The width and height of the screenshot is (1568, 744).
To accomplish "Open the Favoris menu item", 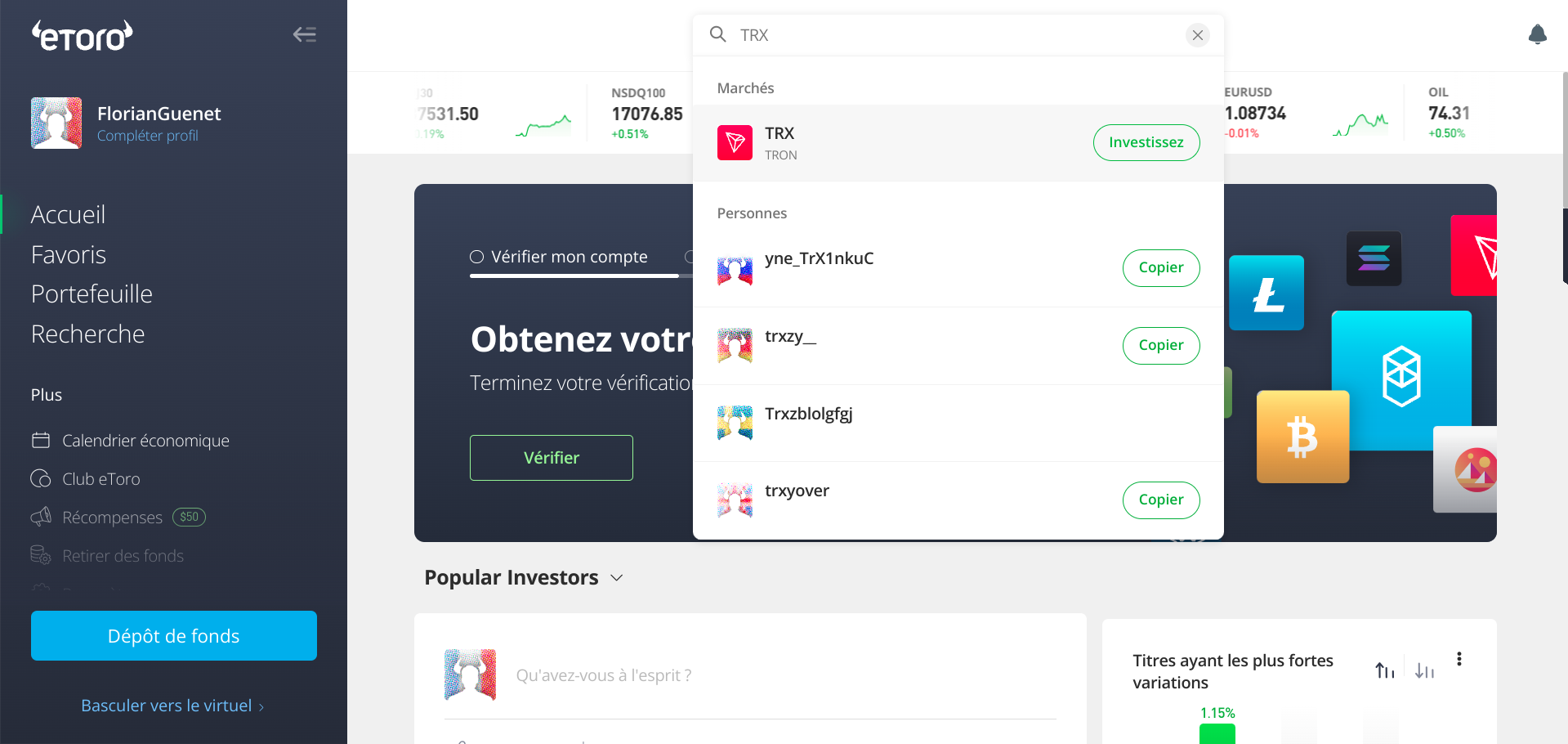I will coord(69,255).
